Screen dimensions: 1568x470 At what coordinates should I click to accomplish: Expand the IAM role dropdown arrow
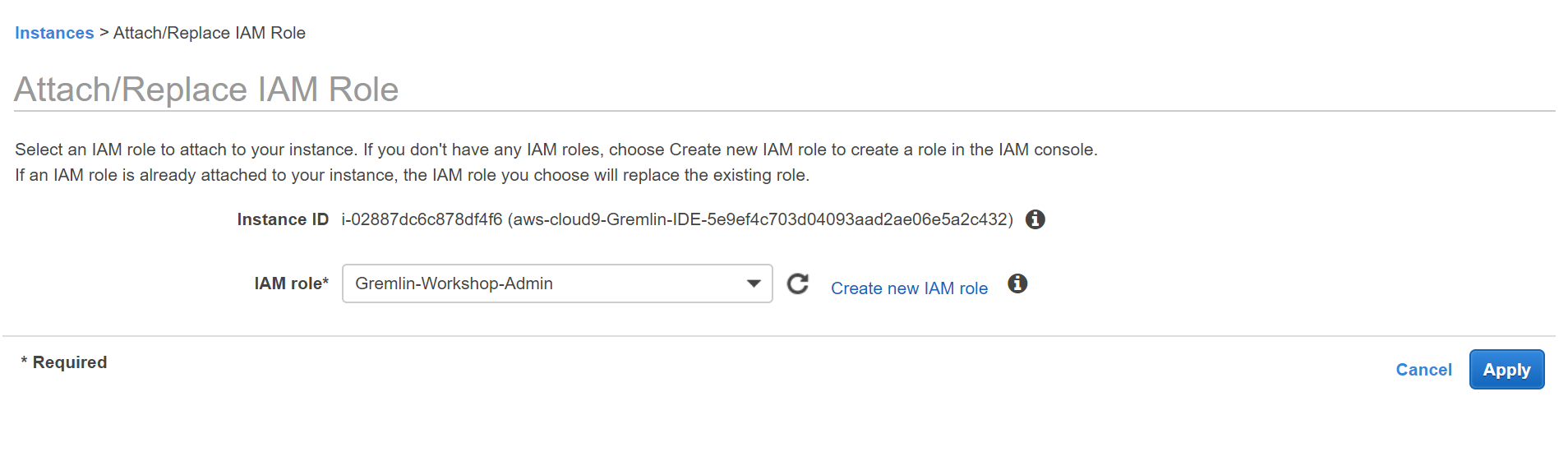click(x=754, y=283)
